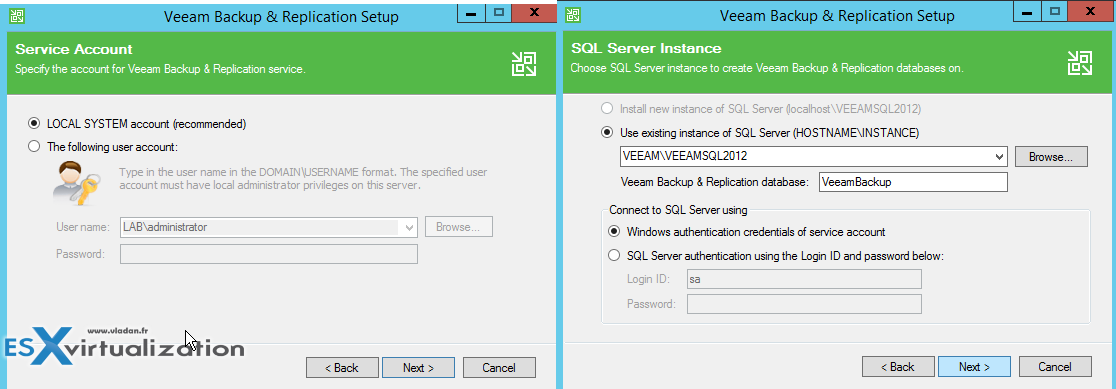This screenshot has width=1116, height=389.
Task: Click Browse next to SQL instance field
Action: point(1051,156)
